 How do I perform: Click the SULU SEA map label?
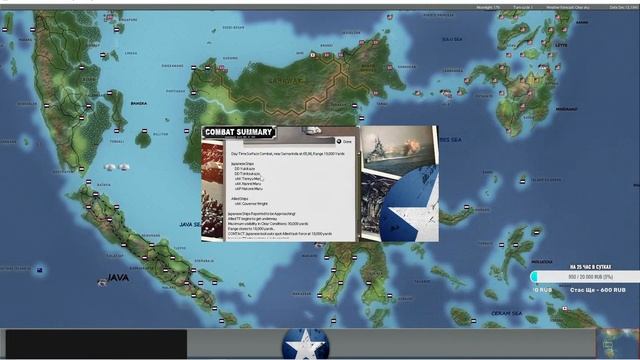[452, 39]
